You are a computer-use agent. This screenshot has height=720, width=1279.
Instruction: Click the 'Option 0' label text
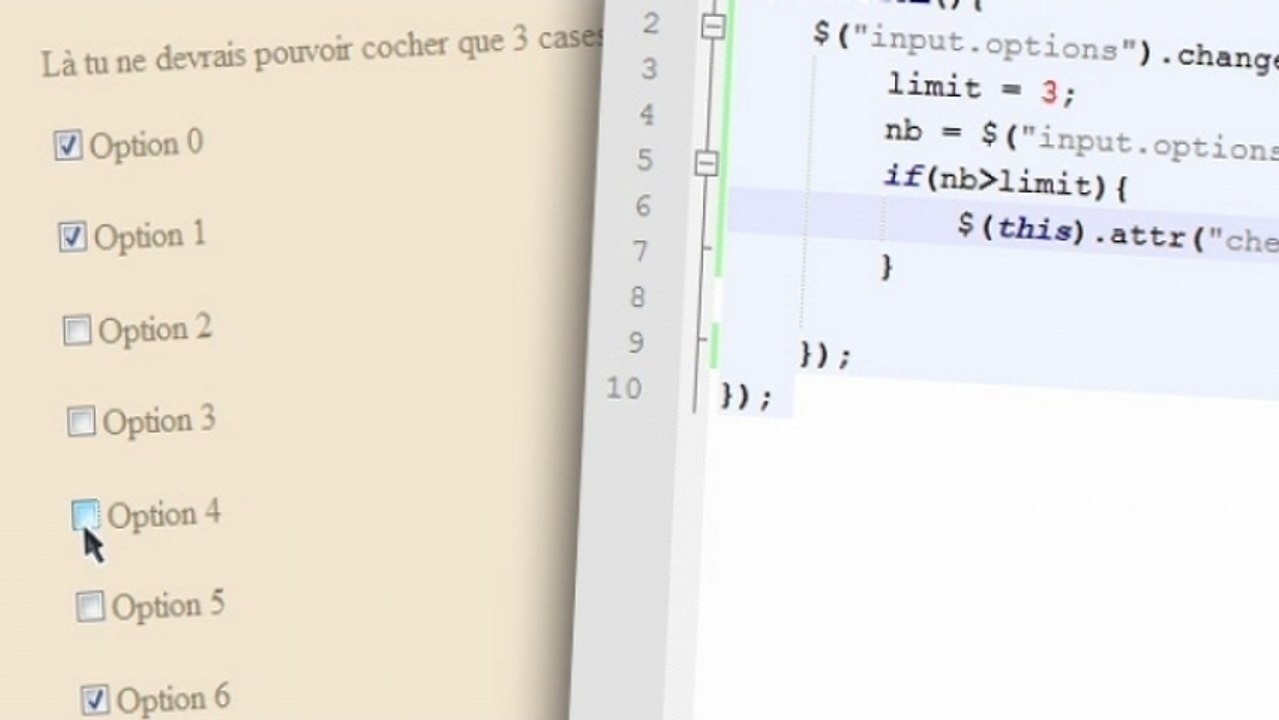(x=146, y=145)
